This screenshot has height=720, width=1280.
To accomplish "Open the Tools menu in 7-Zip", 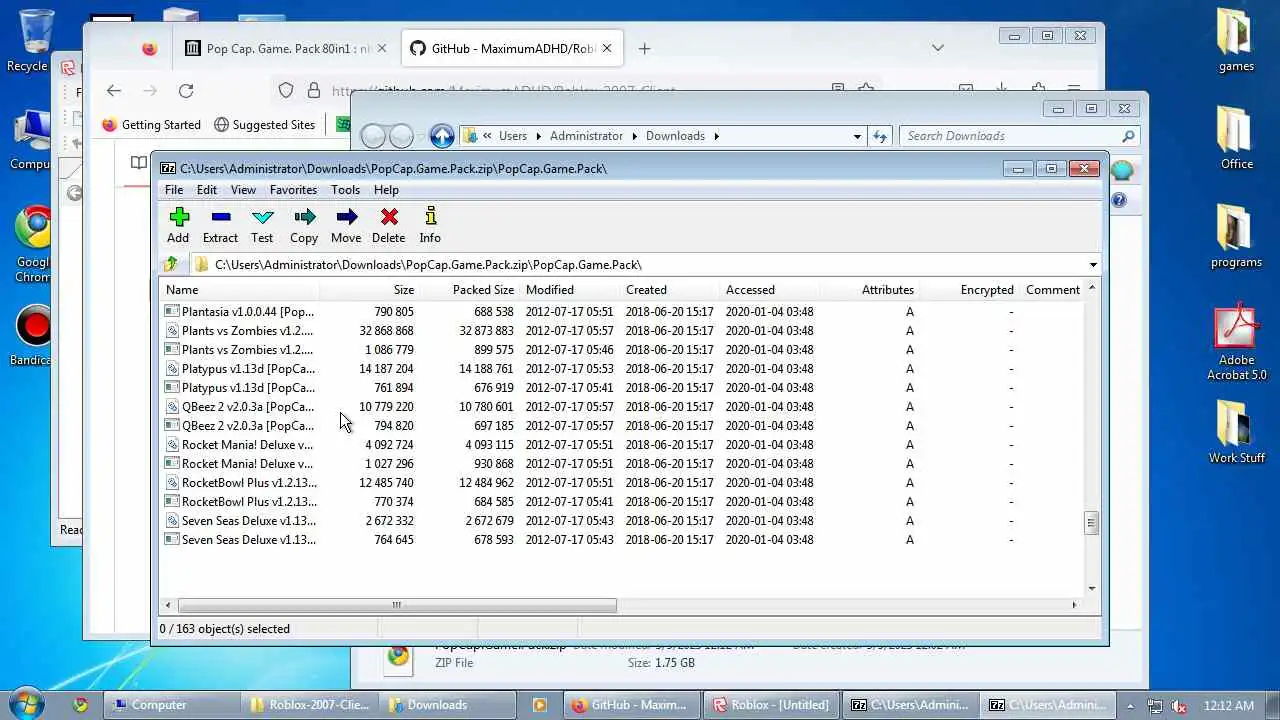I will (345, 190).
